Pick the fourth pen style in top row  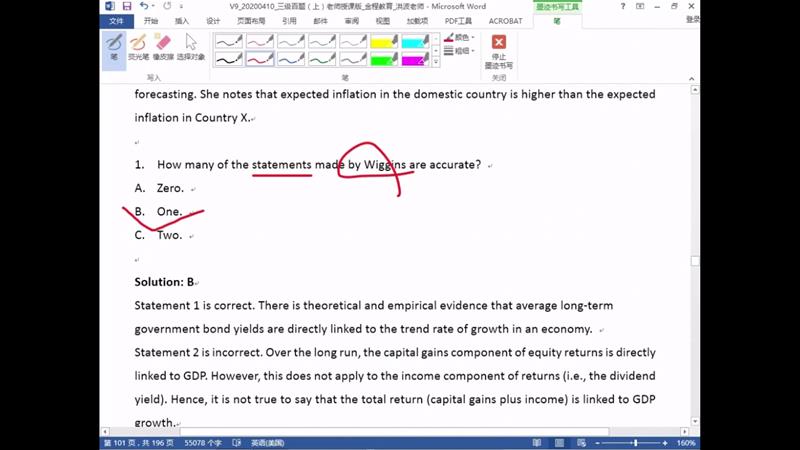(322, 41)
